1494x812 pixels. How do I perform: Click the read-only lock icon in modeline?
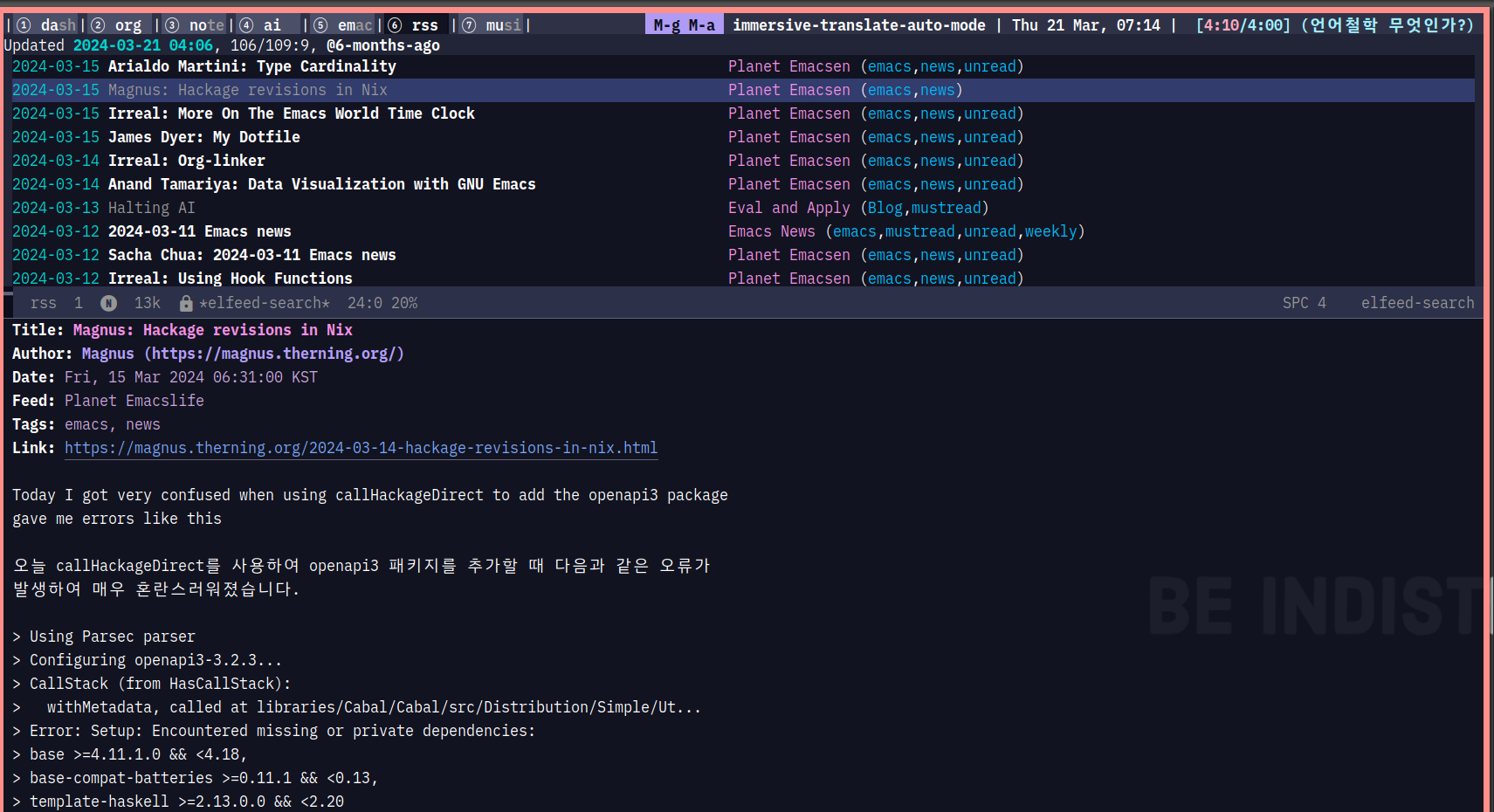(186, 303)
